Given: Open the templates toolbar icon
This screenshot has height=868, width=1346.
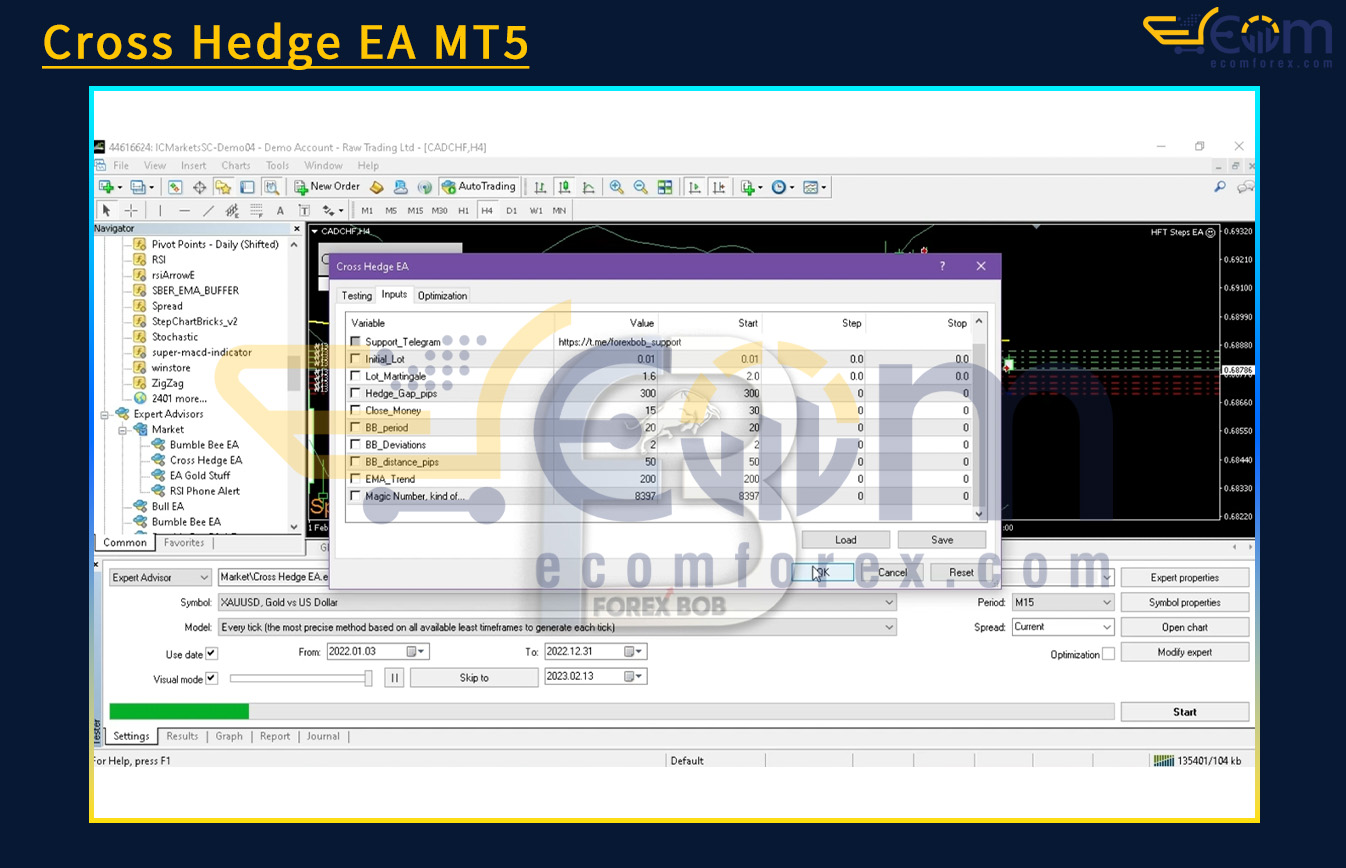Looking at the screenshot, I should [x=813, y=187].
